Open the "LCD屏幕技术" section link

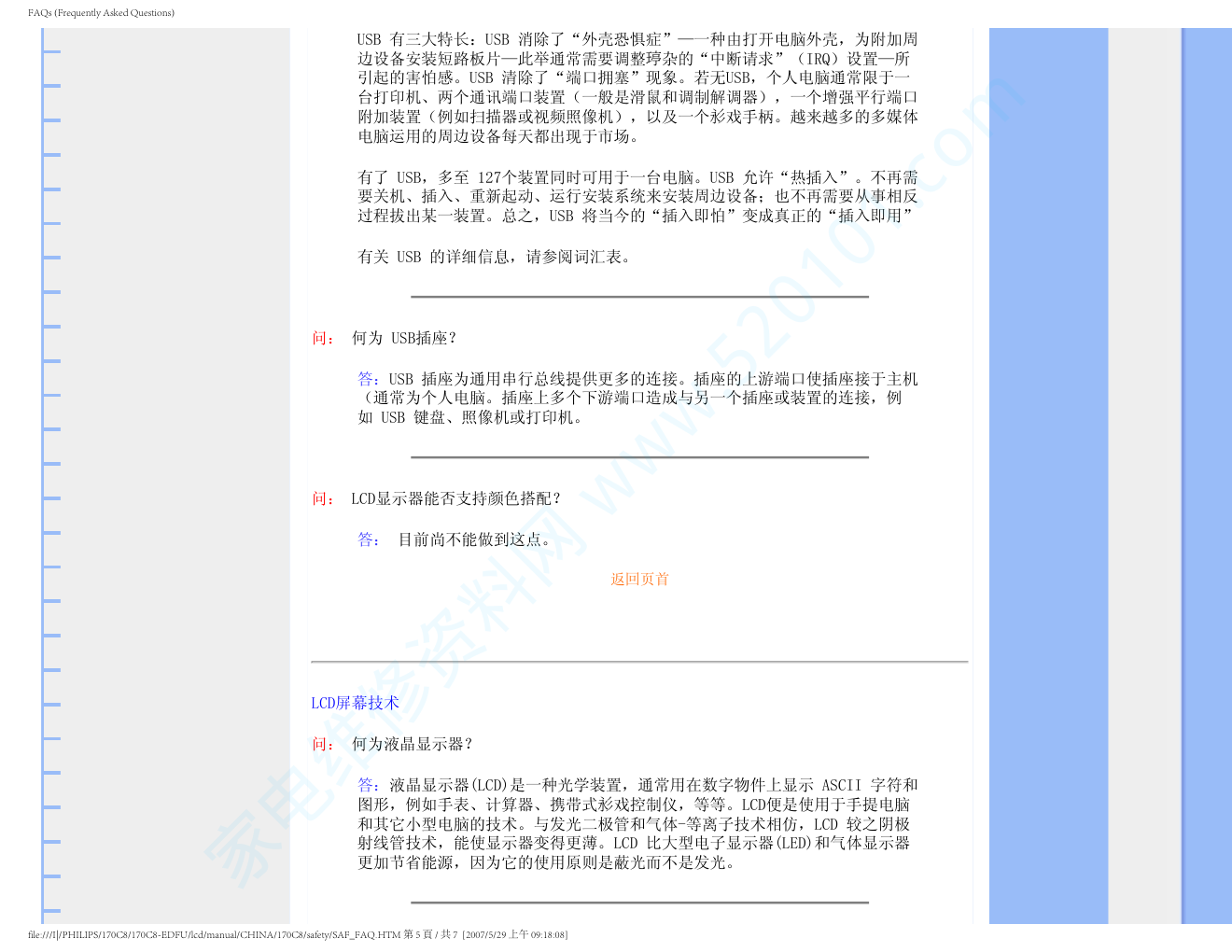355,703
